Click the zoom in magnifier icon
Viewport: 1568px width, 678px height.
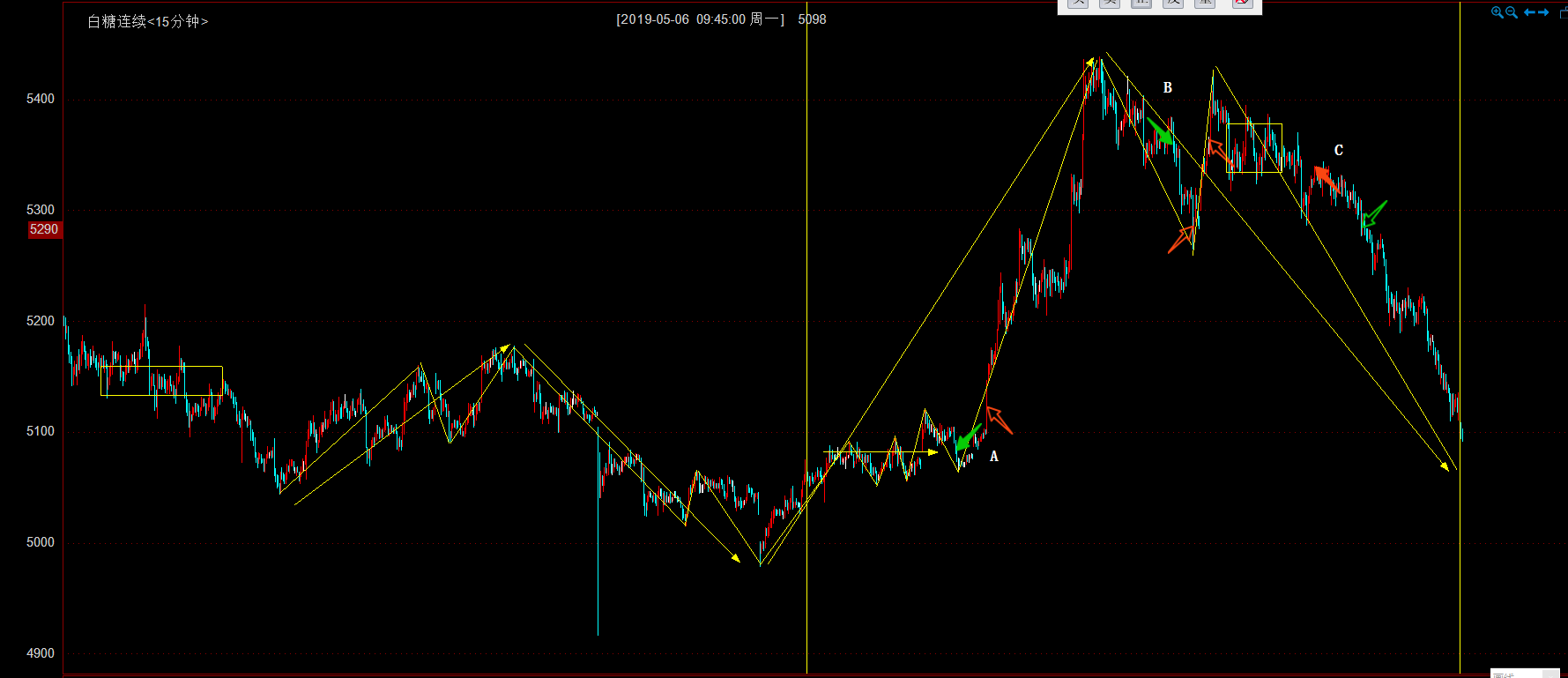(1497, 12)
